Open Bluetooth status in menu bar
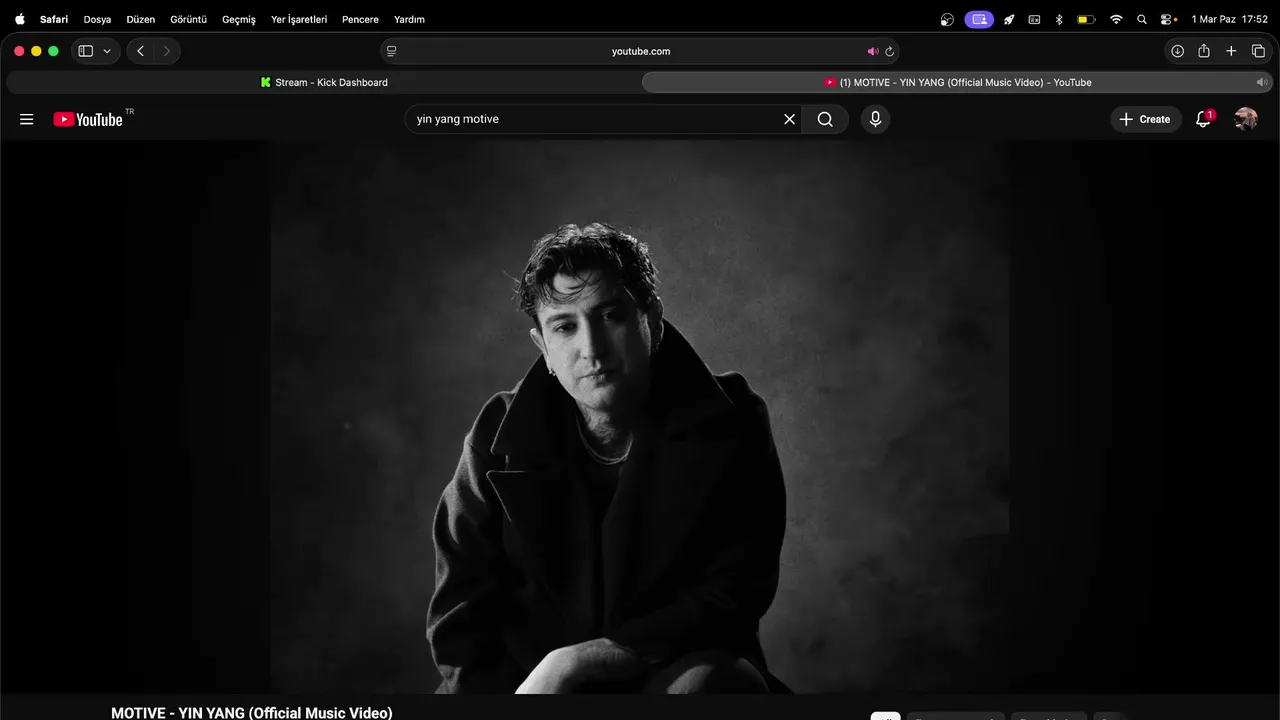The height and width of the screenshot is (720, 1280). click(x=1060, y=19)
